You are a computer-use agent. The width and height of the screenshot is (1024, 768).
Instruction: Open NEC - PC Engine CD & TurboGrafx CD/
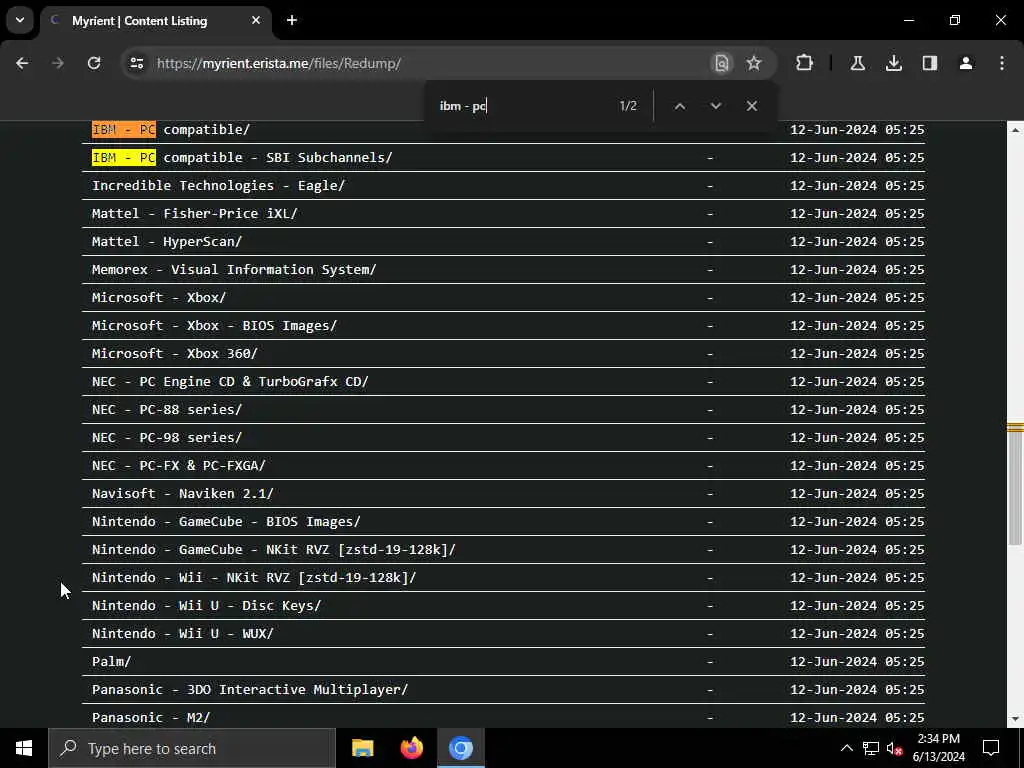(x=230, y=382)
